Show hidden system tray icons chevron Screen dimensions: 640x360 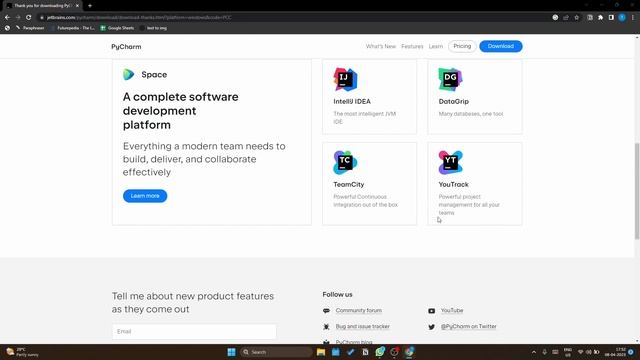pyautogui.click(x=534, y=352)
